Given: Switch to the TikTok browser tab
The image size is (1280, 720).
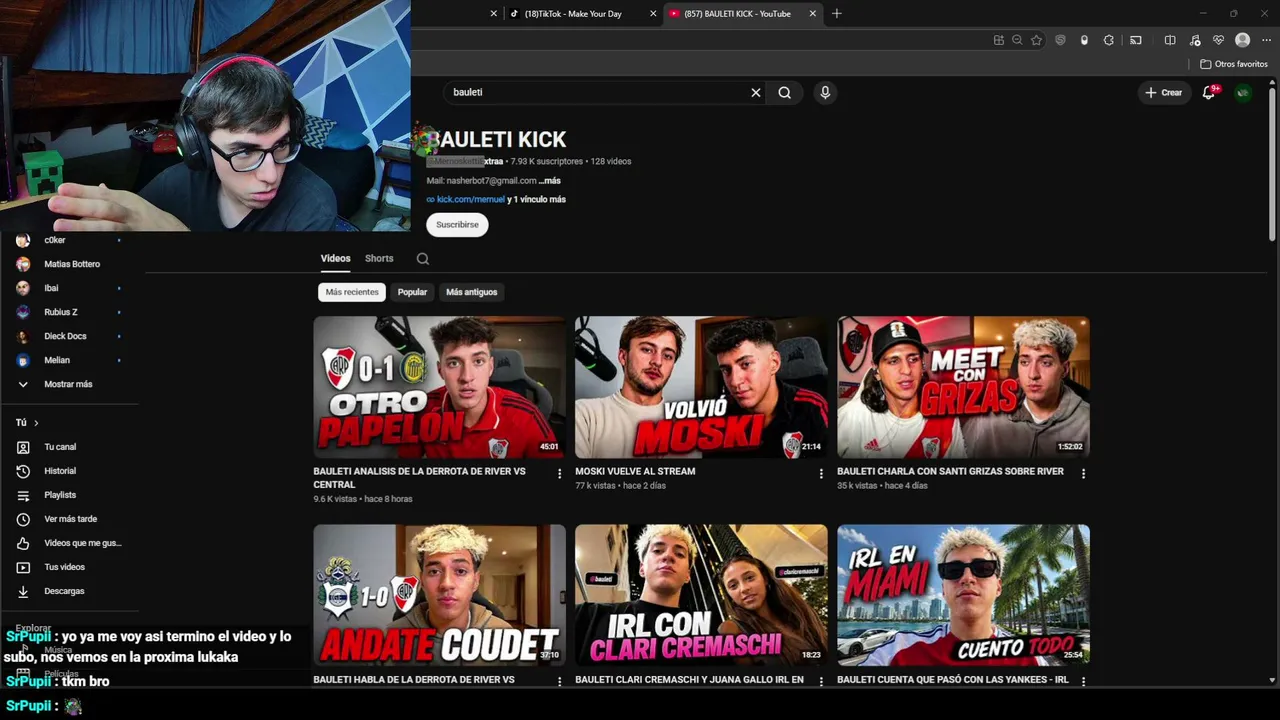Looking at the screenshot, I should pyautogui.click(x=573, y=14).
